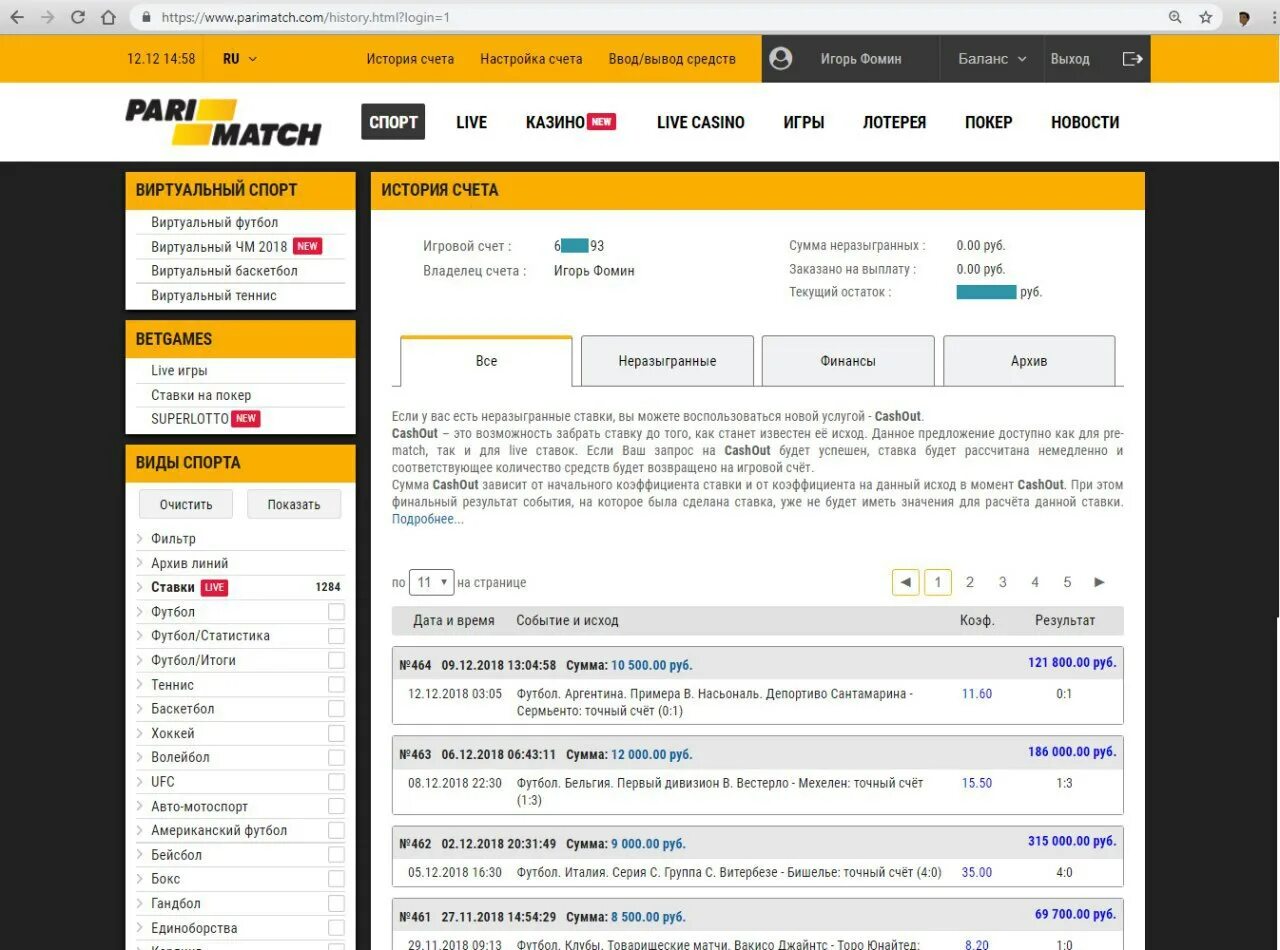Reload the page with the refresh icon

point(78,17)
